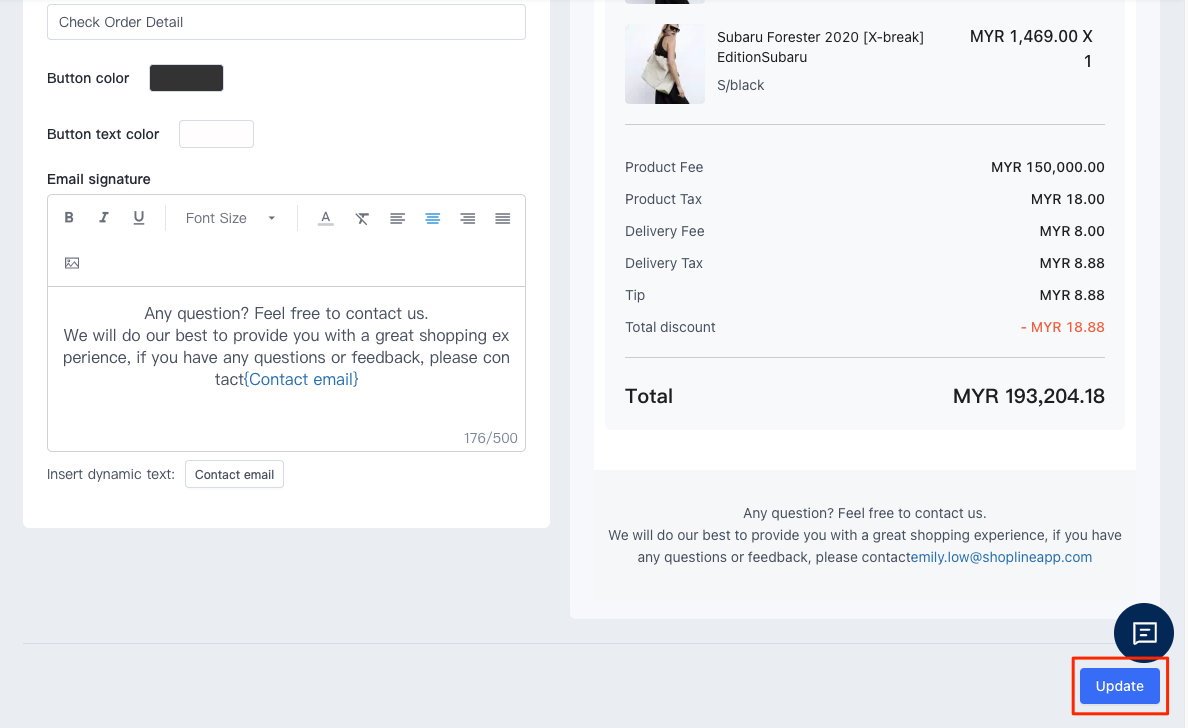Open the Font Size dropdown
1188x728 pixels.
(230, 218)
